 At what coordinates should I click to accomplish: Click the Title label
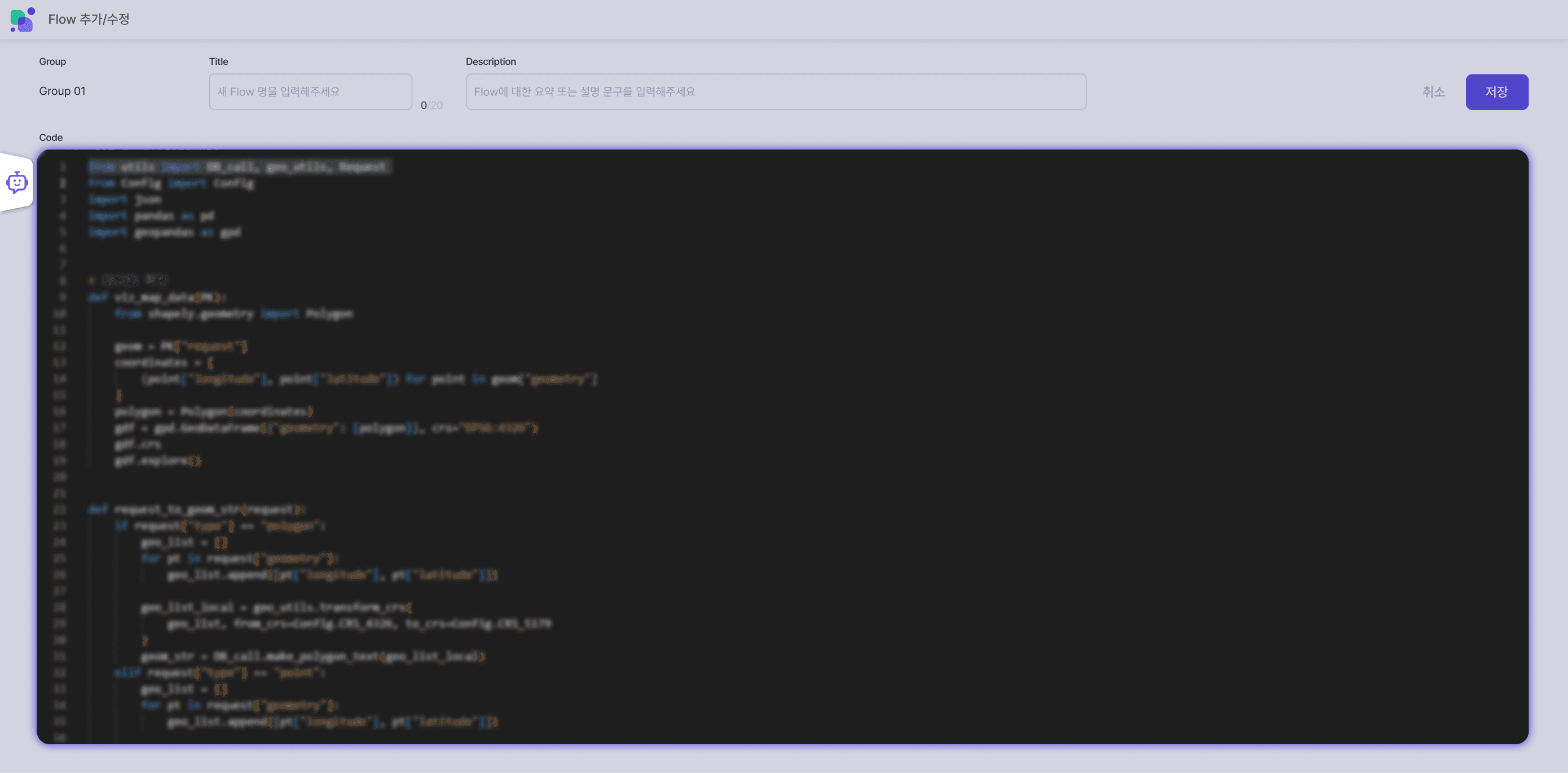[x=218, y=62]
